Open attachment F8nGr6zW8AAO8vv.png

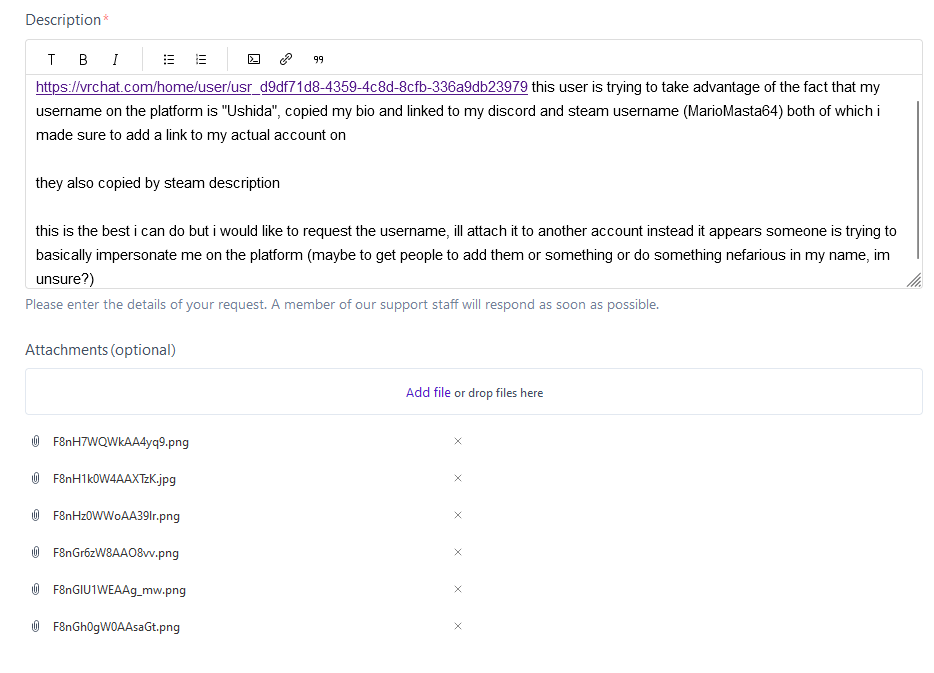coord(116,553)
